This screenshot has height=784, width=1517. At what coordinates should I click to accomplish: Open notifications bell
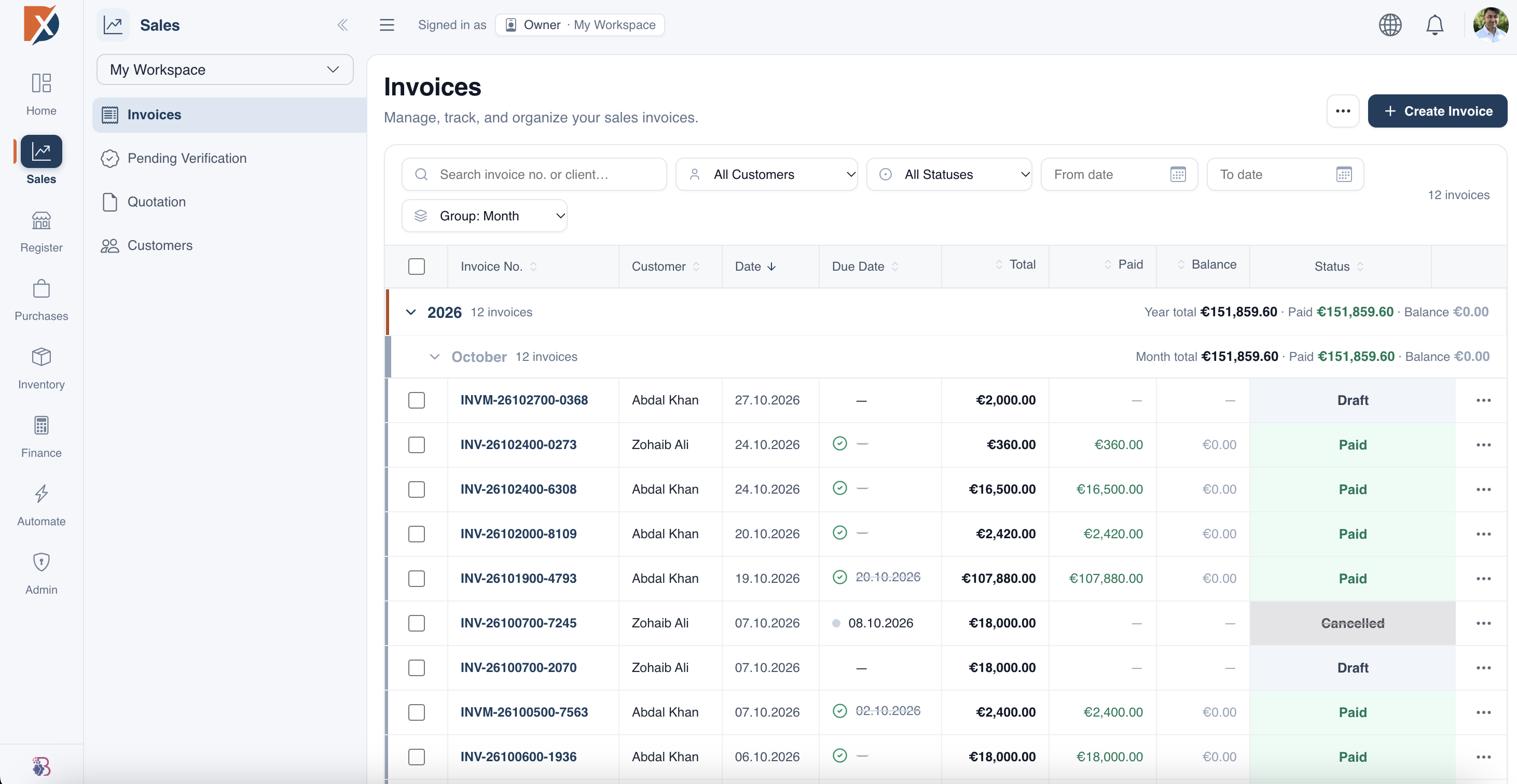coord(1435,25)
